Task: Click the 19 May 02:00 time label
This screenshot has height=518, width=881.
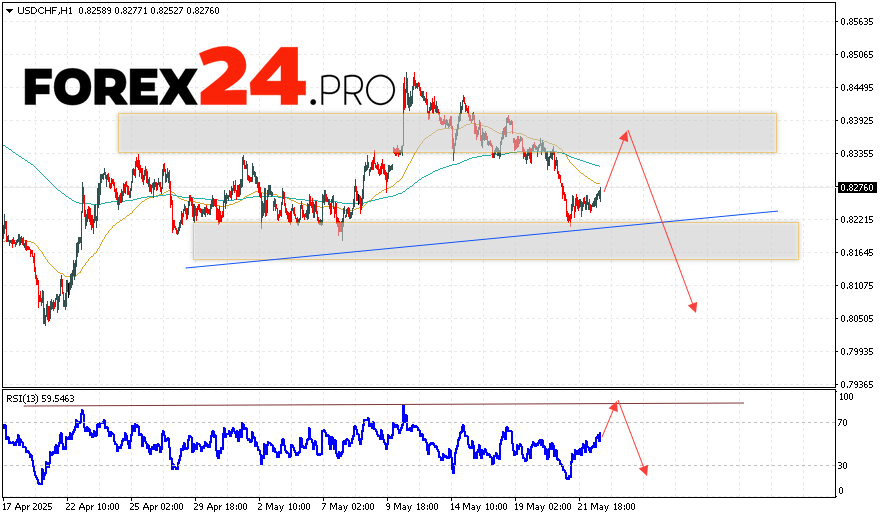Action: [542, 507]
